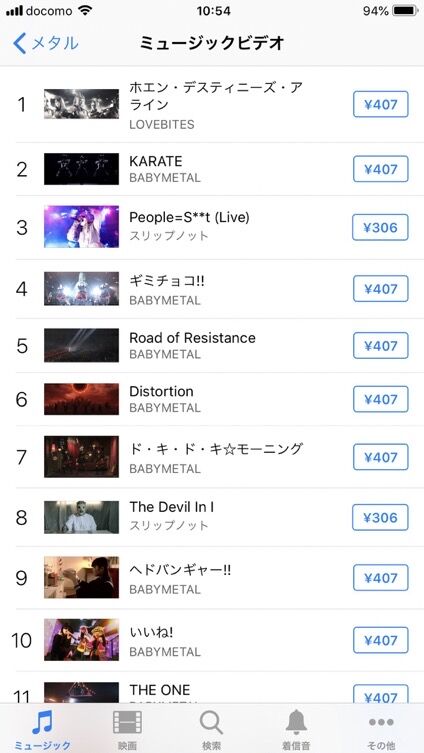The width and height of the screenshot is (424, 753).
Task: Buy KARATE video for ¥407
Action: [x=381, y=169]
